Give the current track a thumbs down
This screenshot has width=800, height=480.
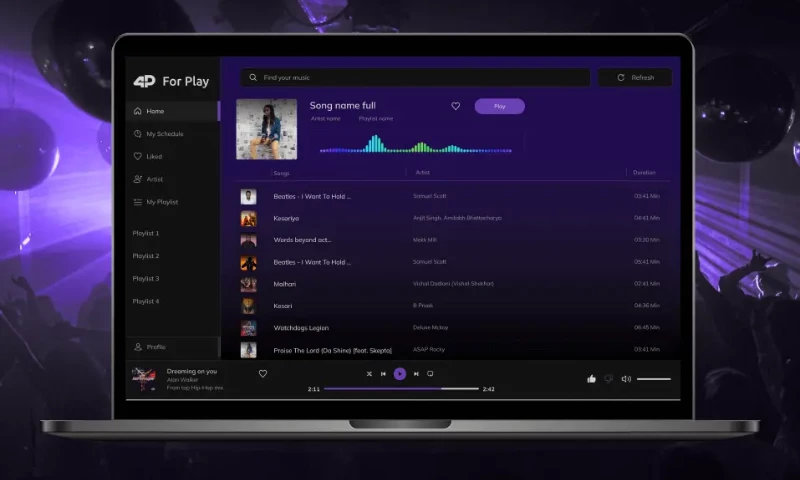[x=608, y=379]
